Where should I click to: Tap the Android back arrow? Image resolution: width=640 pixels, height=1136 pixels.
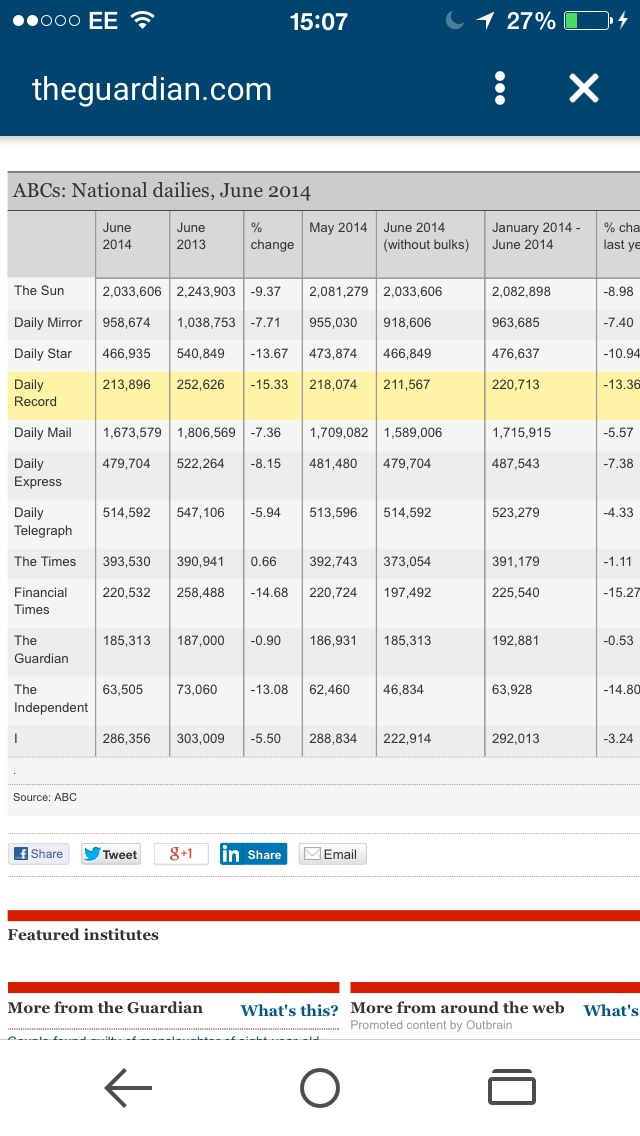point(128,1088)
